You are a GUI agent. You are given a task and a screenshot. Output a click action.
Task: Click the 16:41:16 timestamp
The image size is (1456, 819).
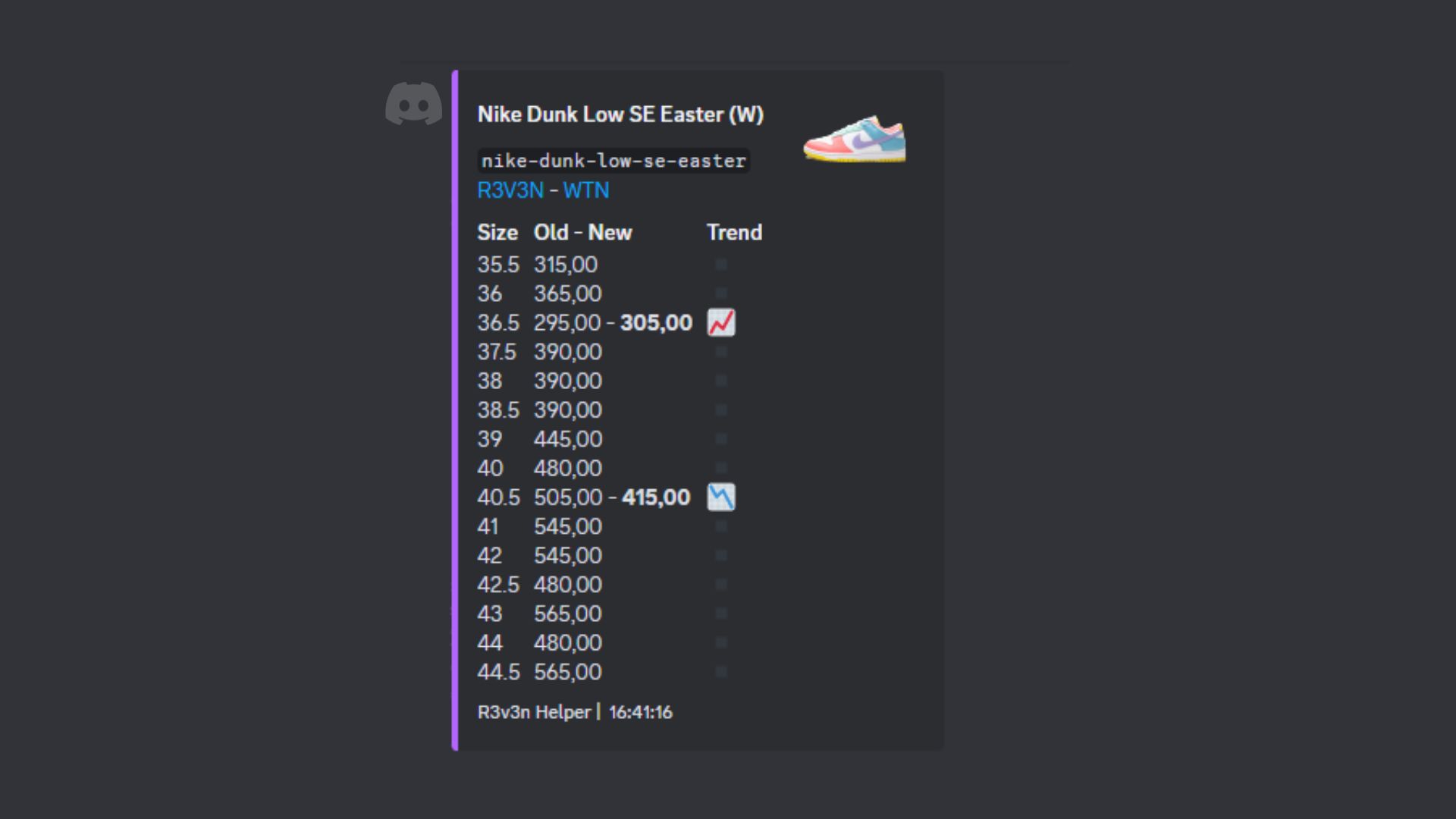pos(641,712)
